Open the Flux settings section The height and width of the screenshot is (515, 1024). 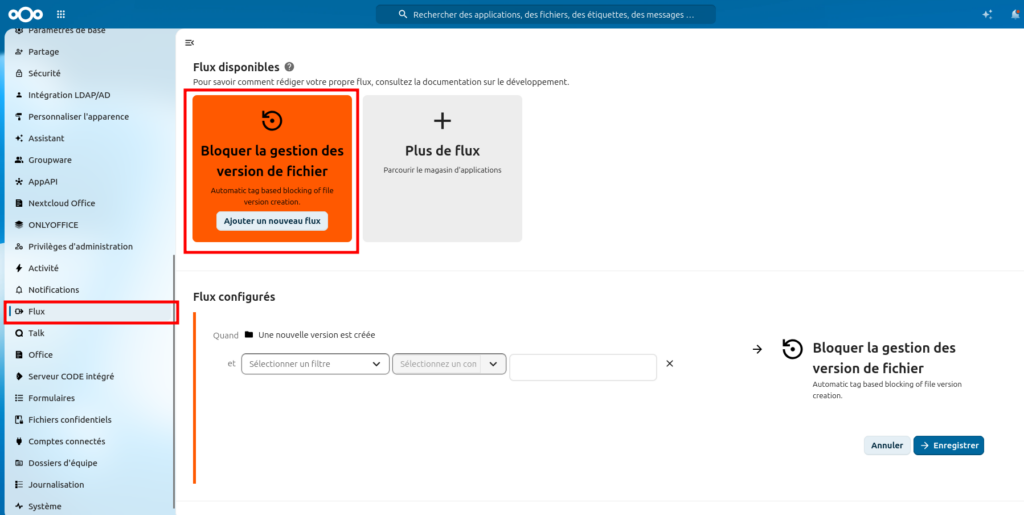pyautogui.click(x=91, y=311)
